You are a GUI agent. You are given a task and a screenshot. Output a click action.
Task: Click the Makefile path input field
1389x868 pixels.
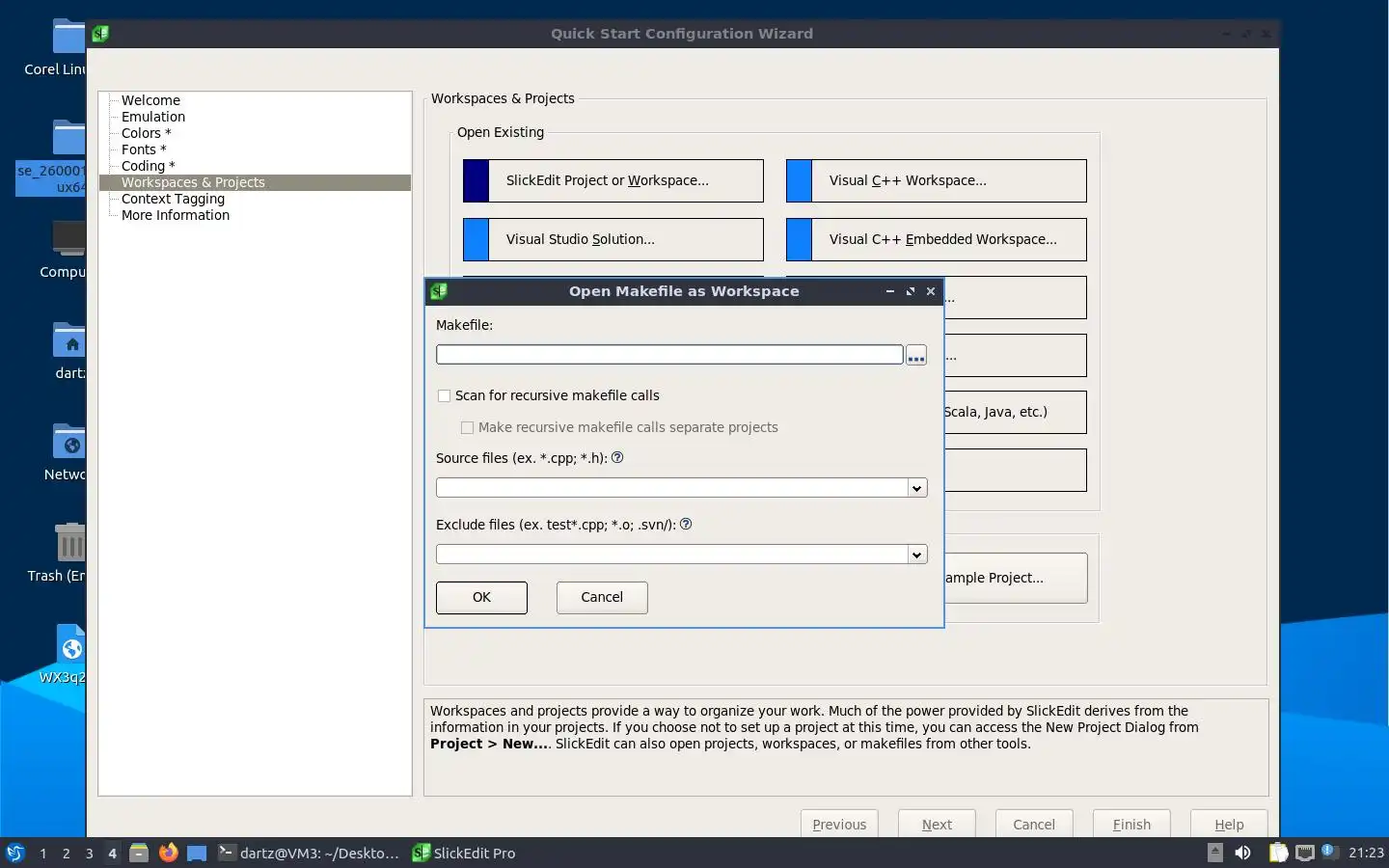pos(669,355)
